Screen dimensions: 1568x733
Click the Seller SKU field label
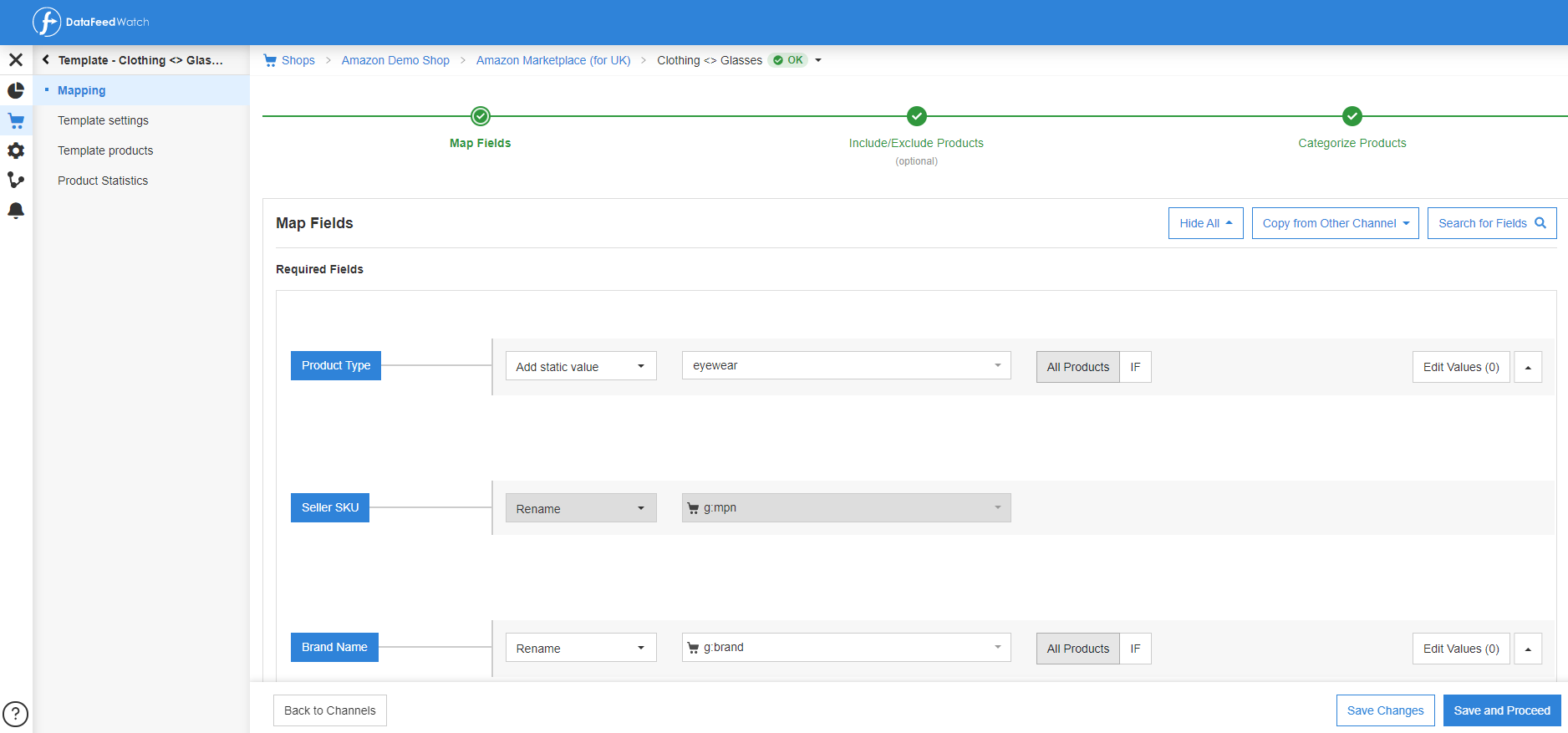point(330,507)
